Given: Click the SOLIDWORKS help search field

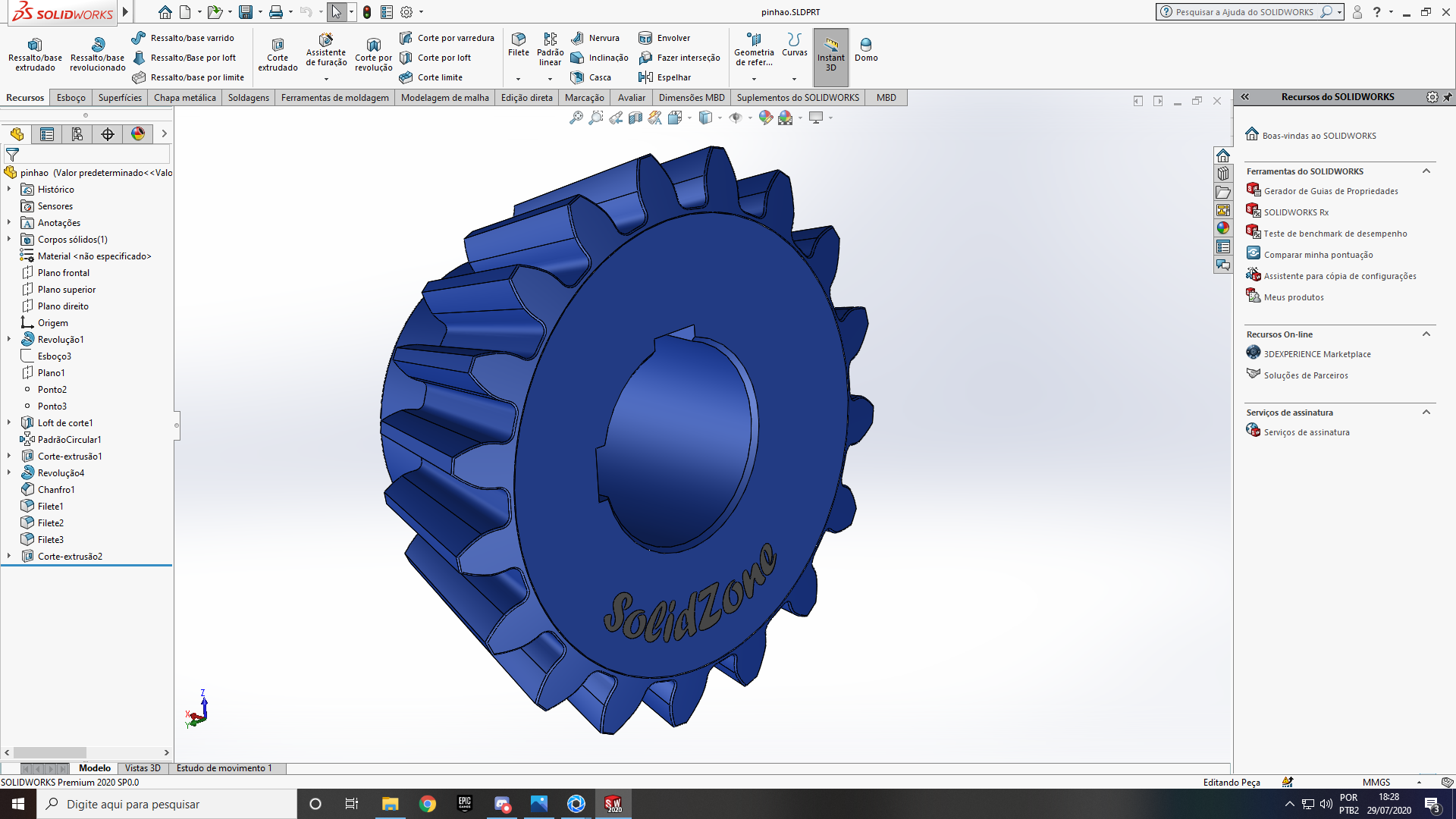Looking at the screenshot, I should (x=1244, y=12).
